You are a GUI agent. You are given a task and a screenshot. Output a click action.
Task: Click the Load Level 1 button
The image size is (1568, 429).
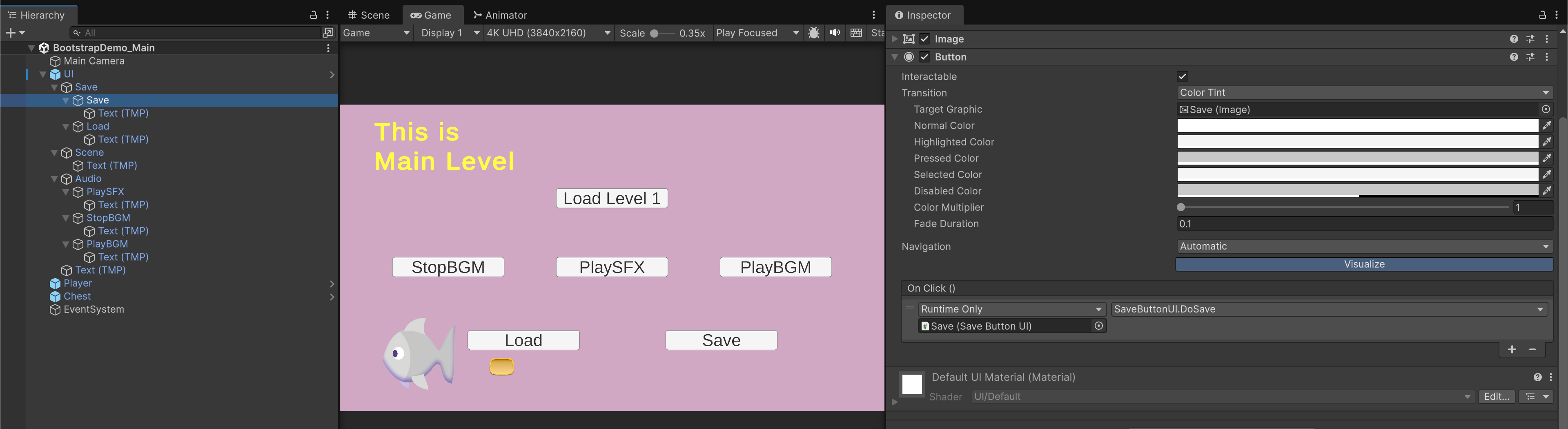pos(612,199)
